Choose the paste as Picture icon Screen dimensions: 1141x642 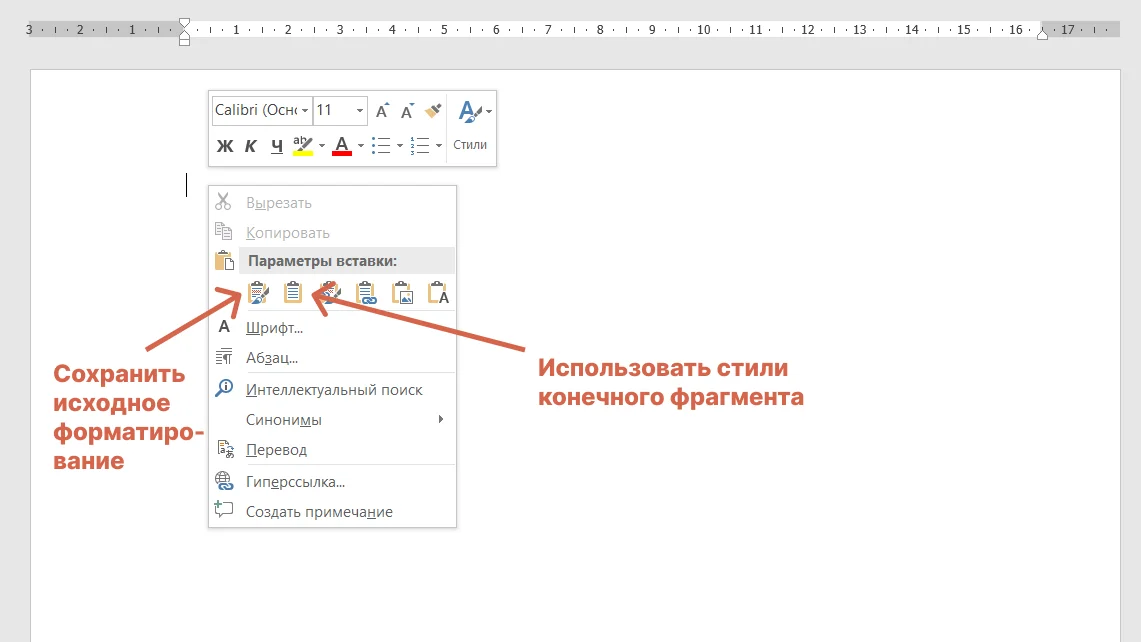point(402,293)
